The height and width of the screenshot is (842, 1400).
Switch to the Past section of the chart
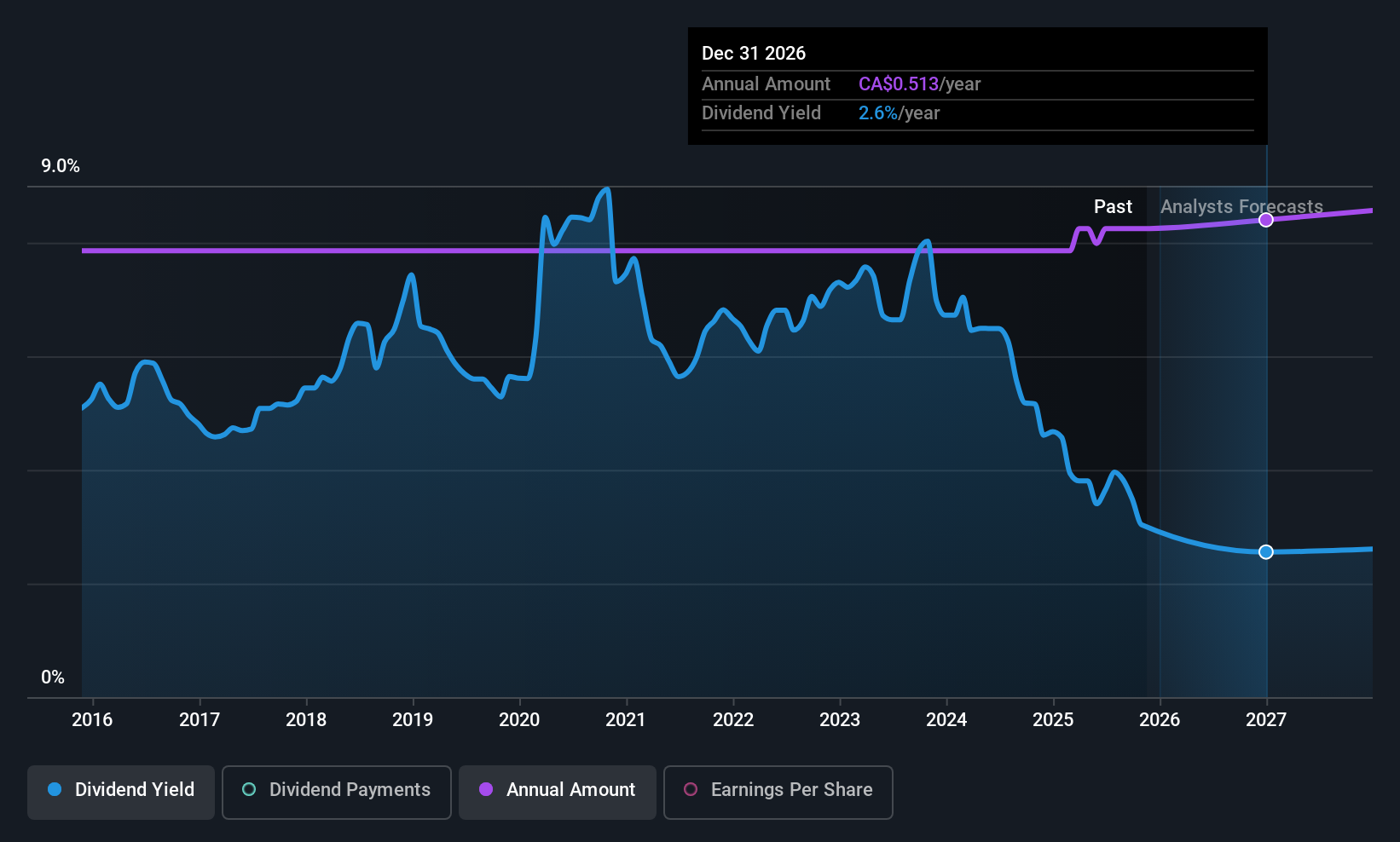click(1113, 206)
